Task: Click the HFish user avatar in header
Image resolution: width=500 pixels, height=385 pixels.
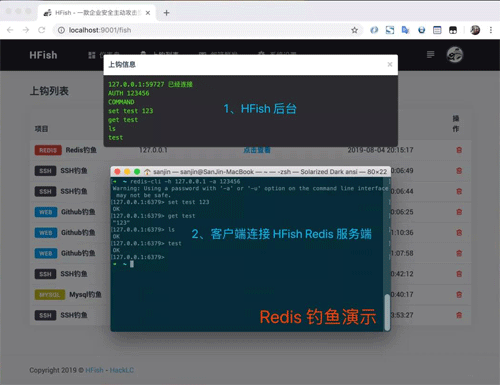Action: pos(455,55)
